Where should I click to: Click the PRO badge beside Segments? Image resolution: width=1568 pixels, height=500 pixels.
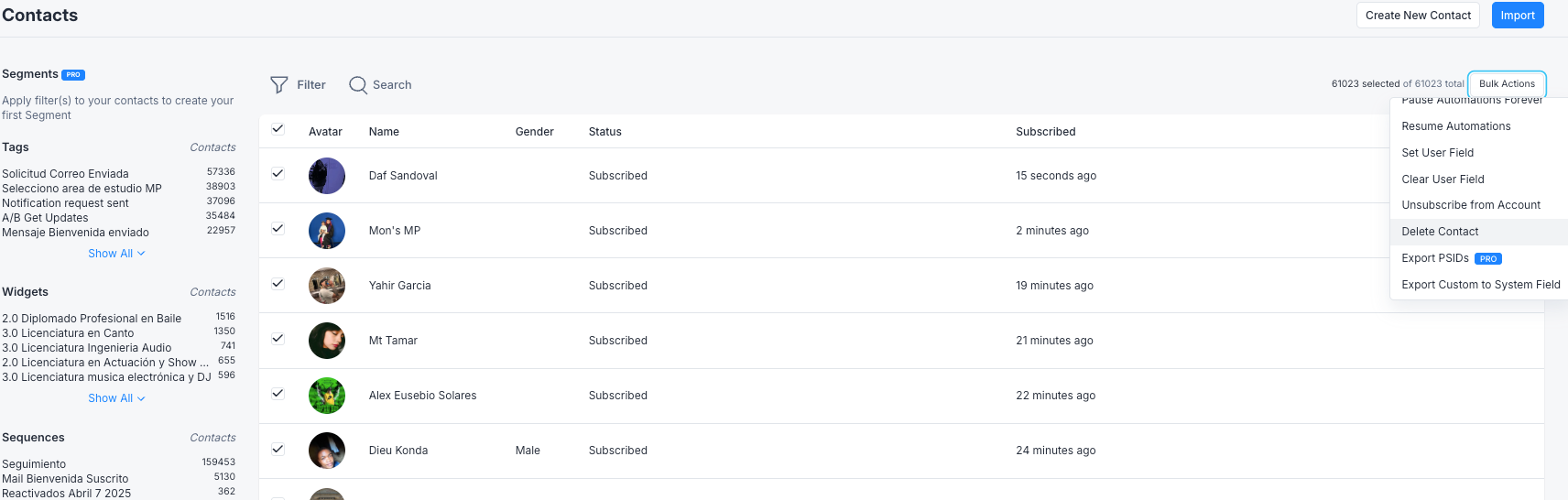point(73,74)
